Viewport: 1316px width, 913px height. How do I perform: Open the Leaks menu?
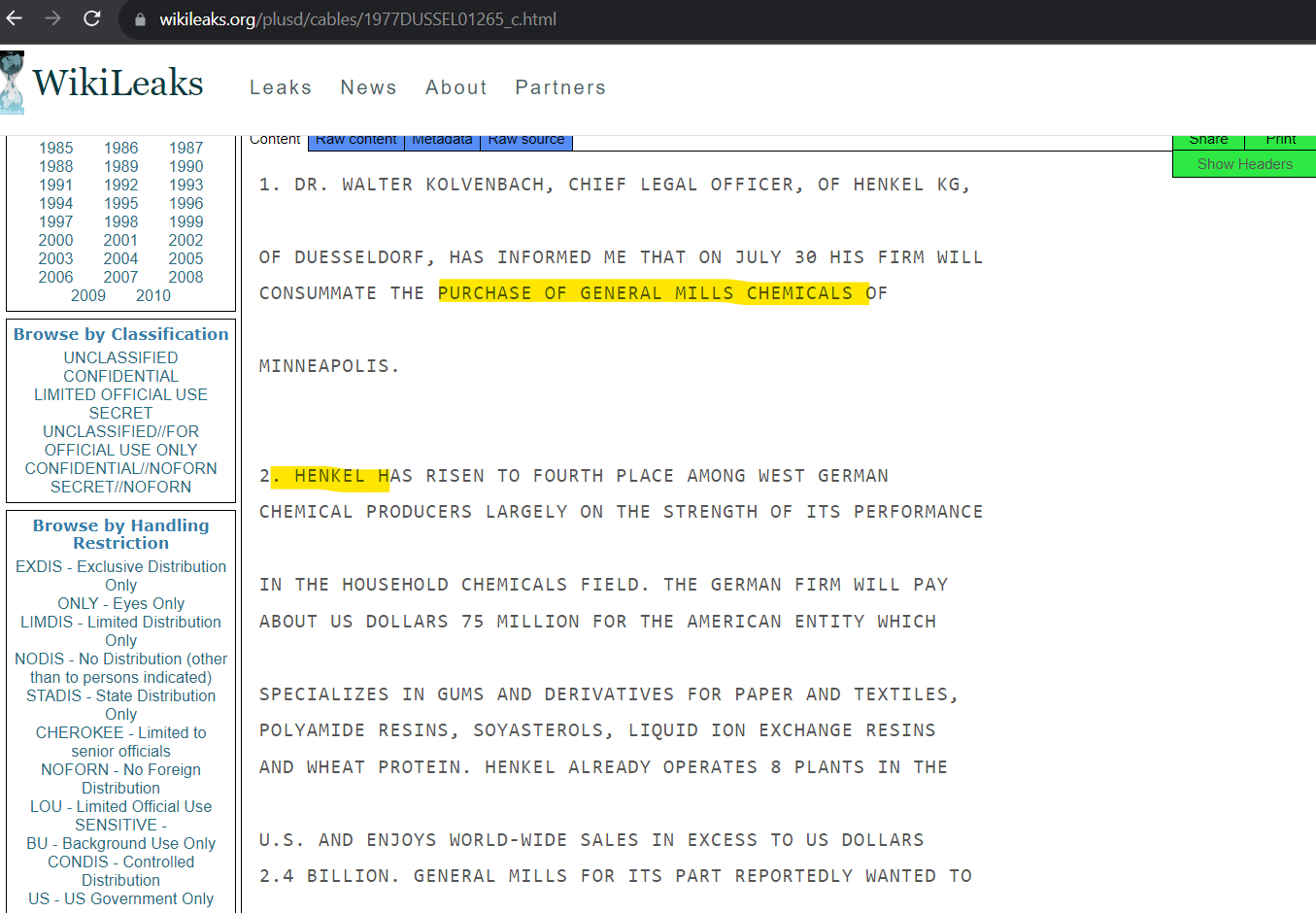(x=281, y=87)
